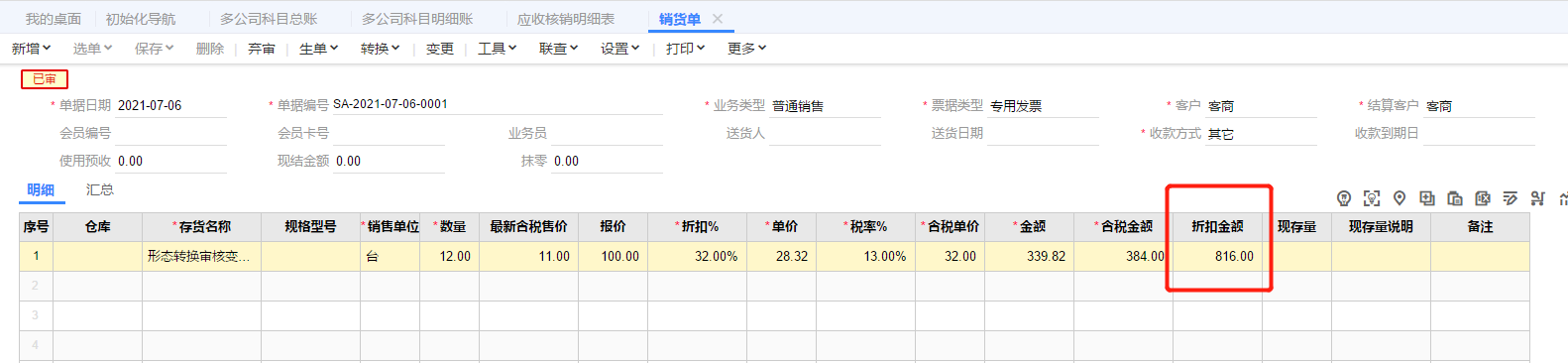The image size is (1568, 363).
Task: Click the lightbulb hint icon above the table
Action: tap(1344, 198)
